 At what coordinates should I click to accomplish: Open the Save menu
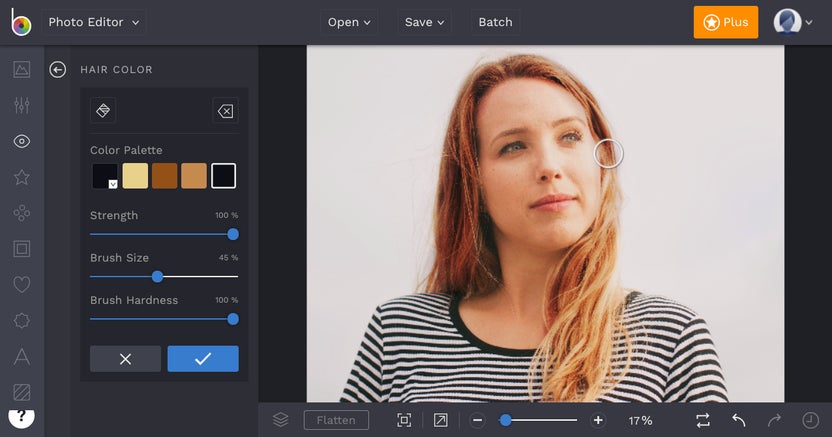[x=424, y=22]
